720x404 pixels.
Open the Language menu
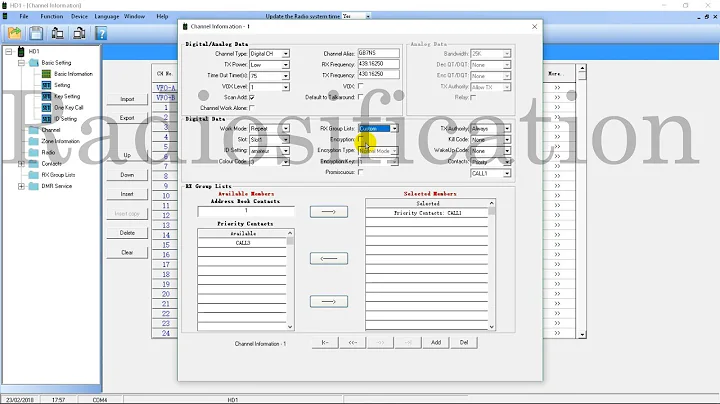pos(107,17)
